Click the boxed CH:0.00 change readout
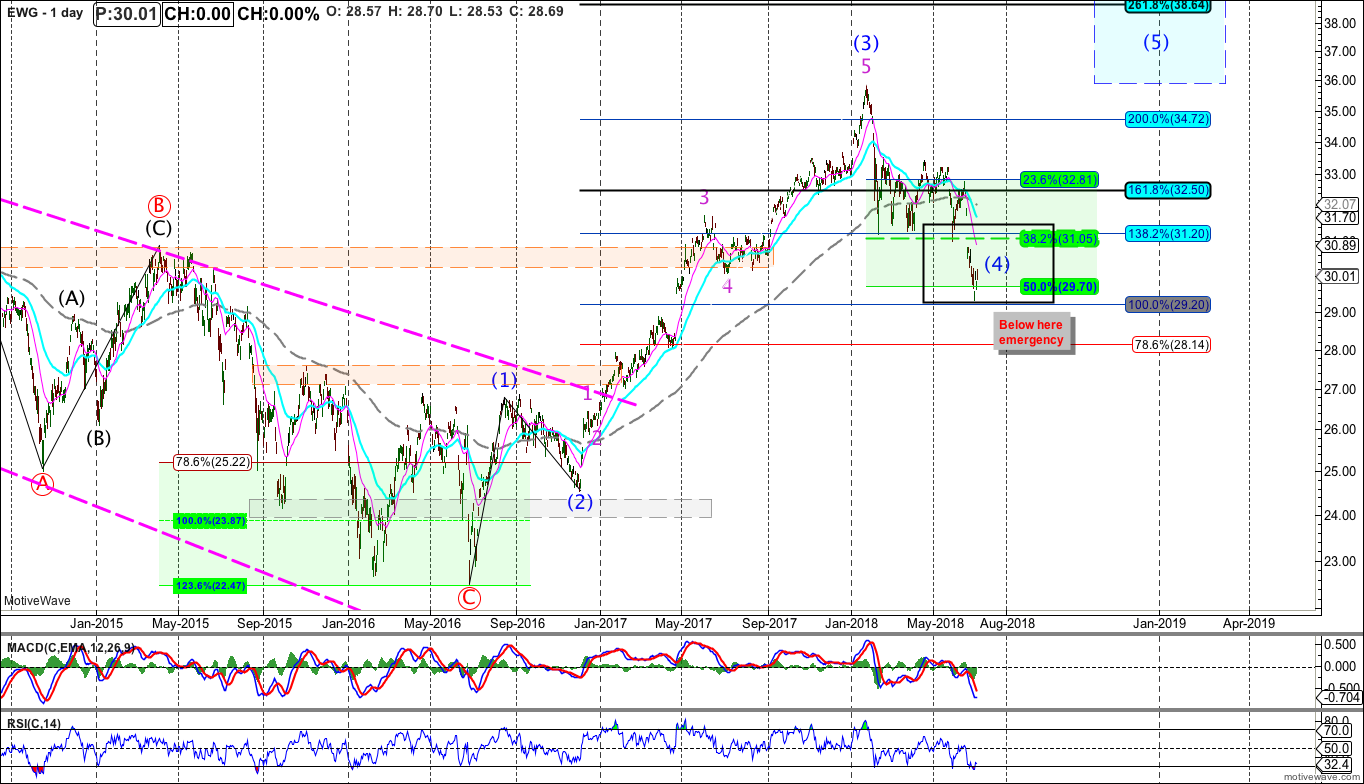1364x784 pixels. pos(198,14)
